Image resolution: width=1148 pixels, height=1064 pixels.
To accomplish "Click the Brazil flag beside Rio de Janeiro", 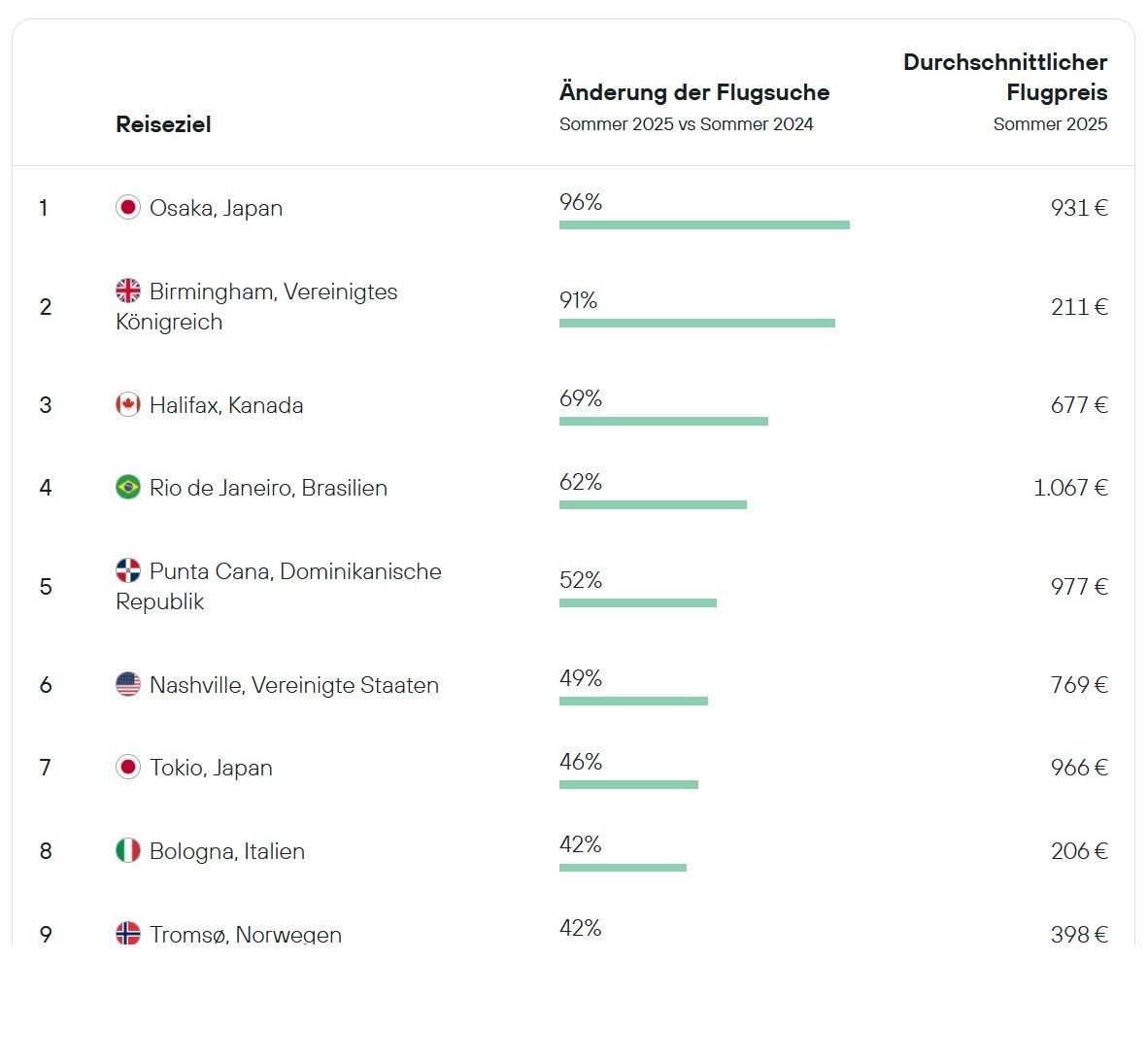I will (x=128, y=488).
